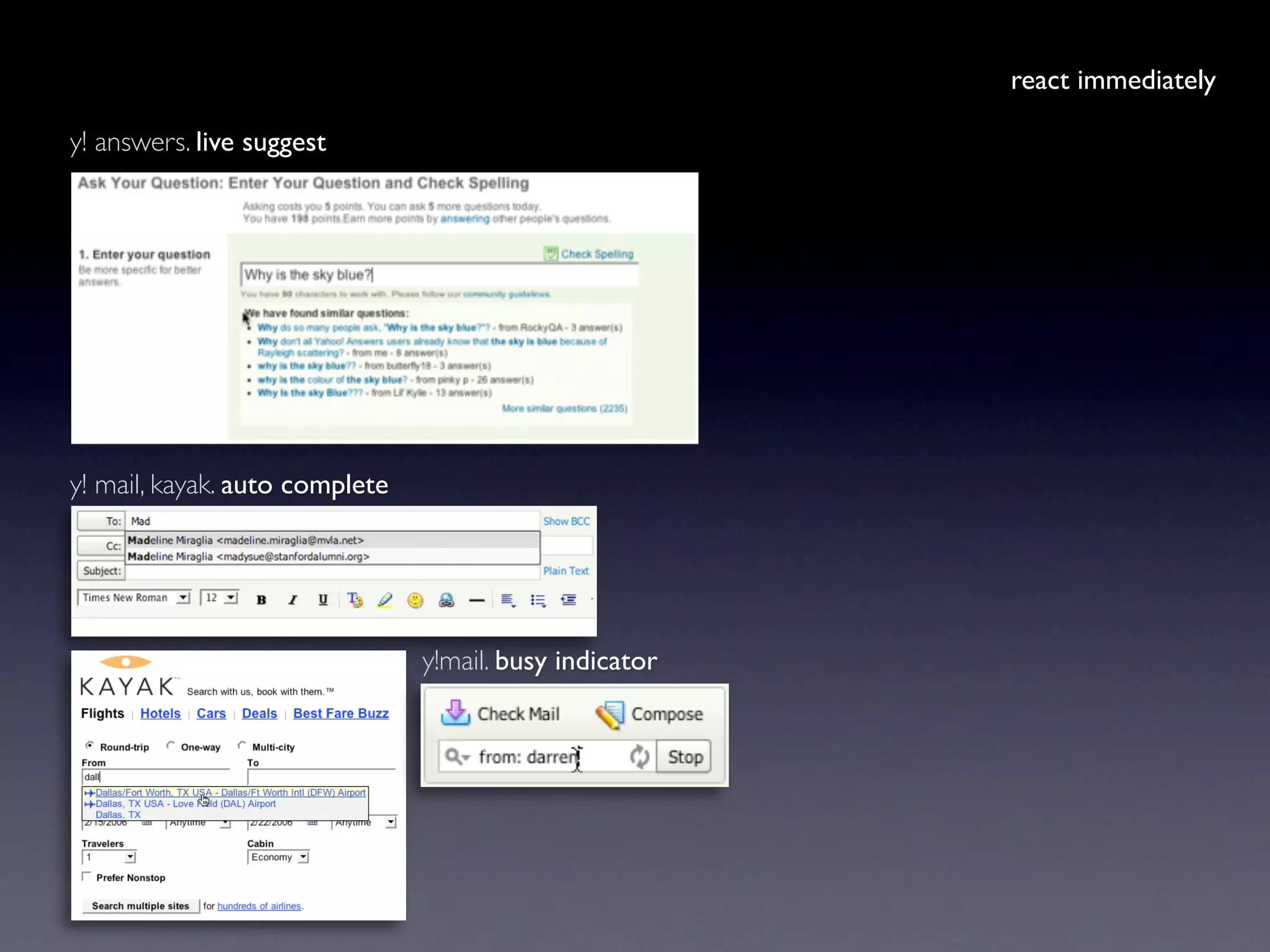Click the Check Spelling icon
Screen dimensions: 1270x952
click(551, 253)
